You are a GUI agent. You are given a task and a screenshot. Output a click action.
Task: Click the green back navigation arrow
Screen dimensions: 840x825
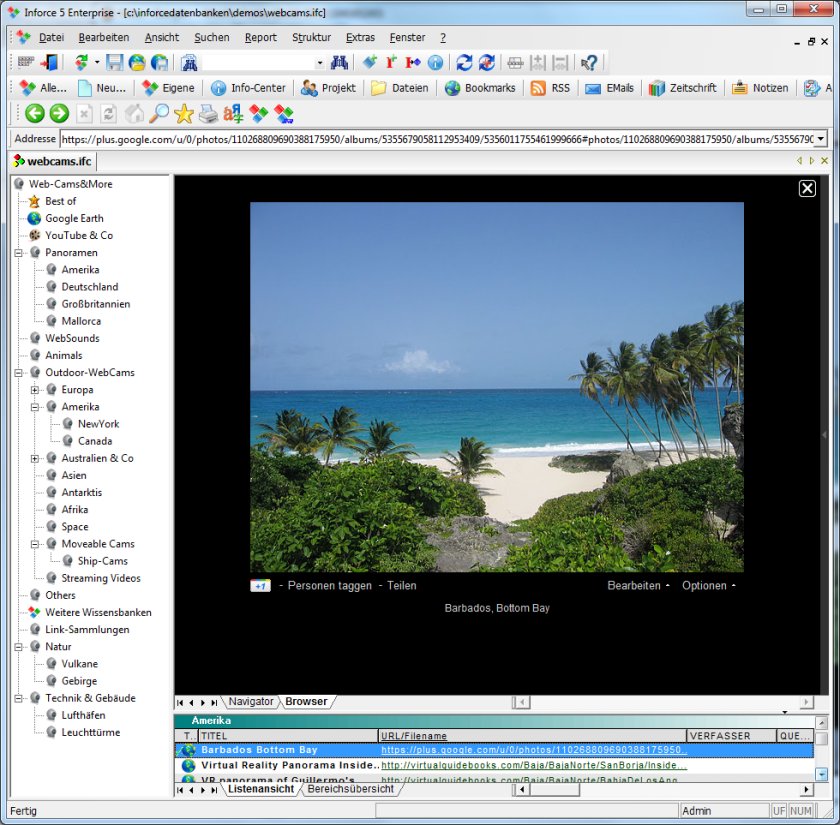[x=35, y=114]
